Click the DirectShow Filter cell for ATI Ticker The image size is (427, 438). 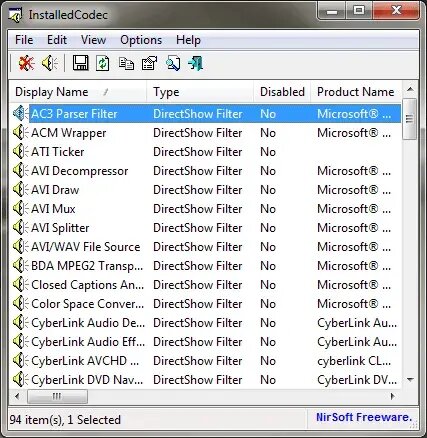(198, 152)
